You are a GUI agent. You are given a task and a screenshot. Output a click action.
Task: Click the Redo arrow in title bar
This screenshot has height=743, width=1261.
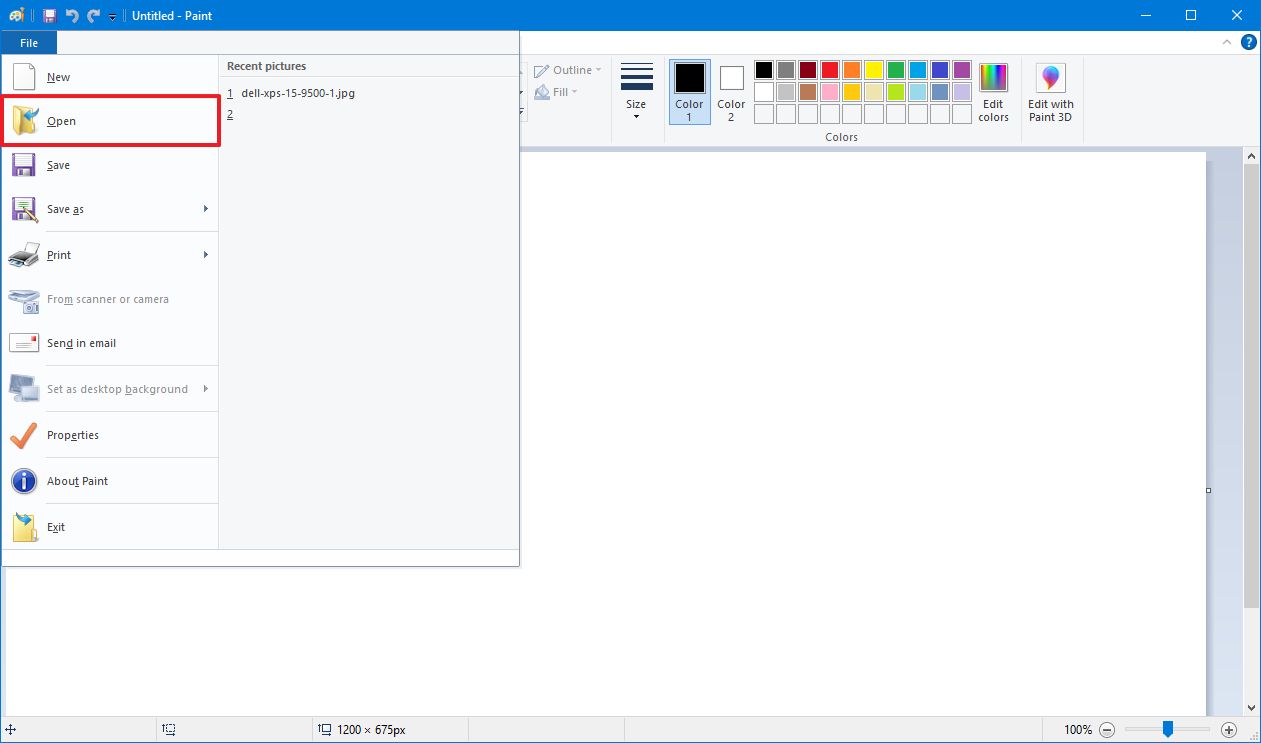[x=93, y=16]
